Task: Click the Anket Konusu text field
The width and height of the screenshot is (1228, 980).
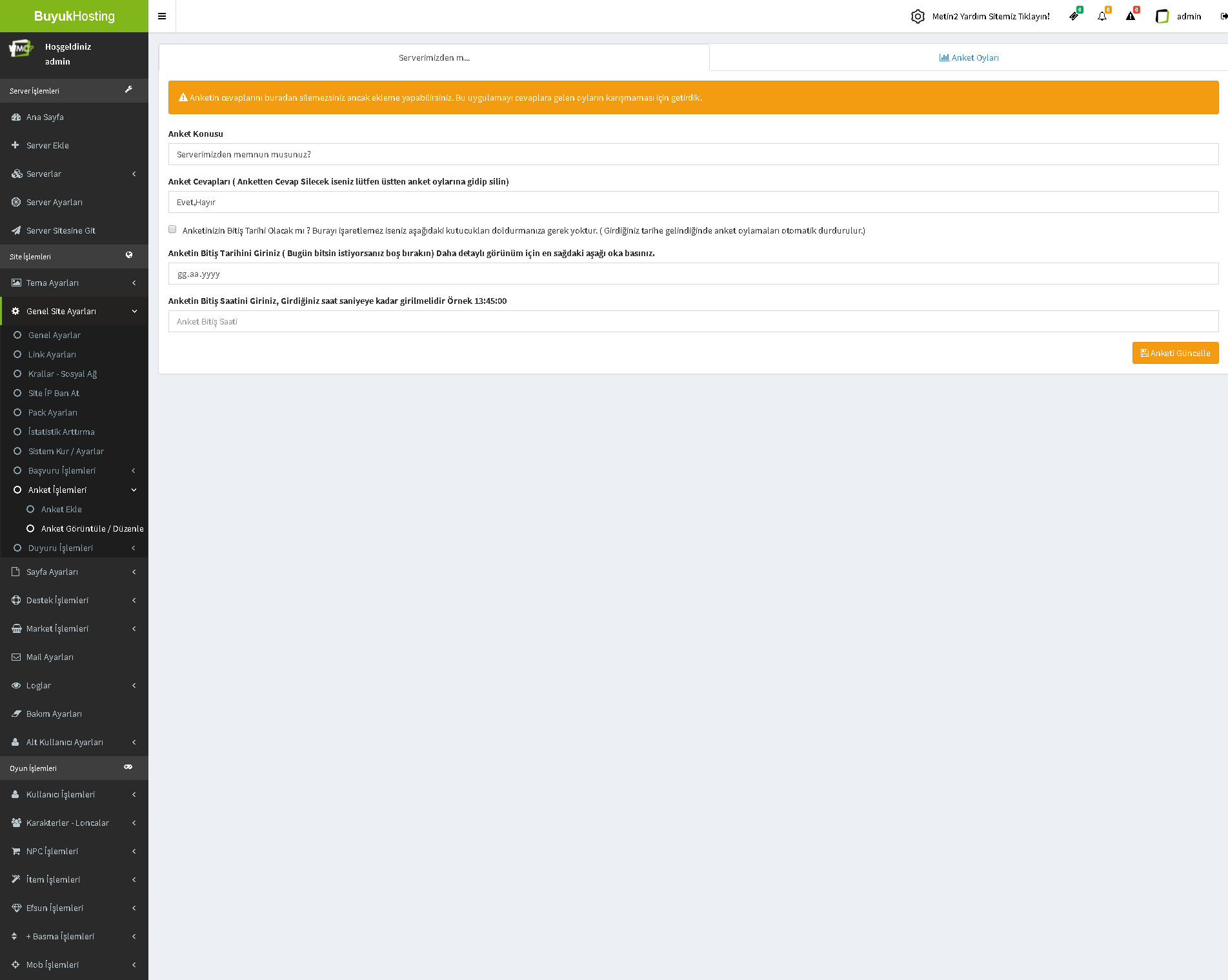Action: (x=693, y=154)
